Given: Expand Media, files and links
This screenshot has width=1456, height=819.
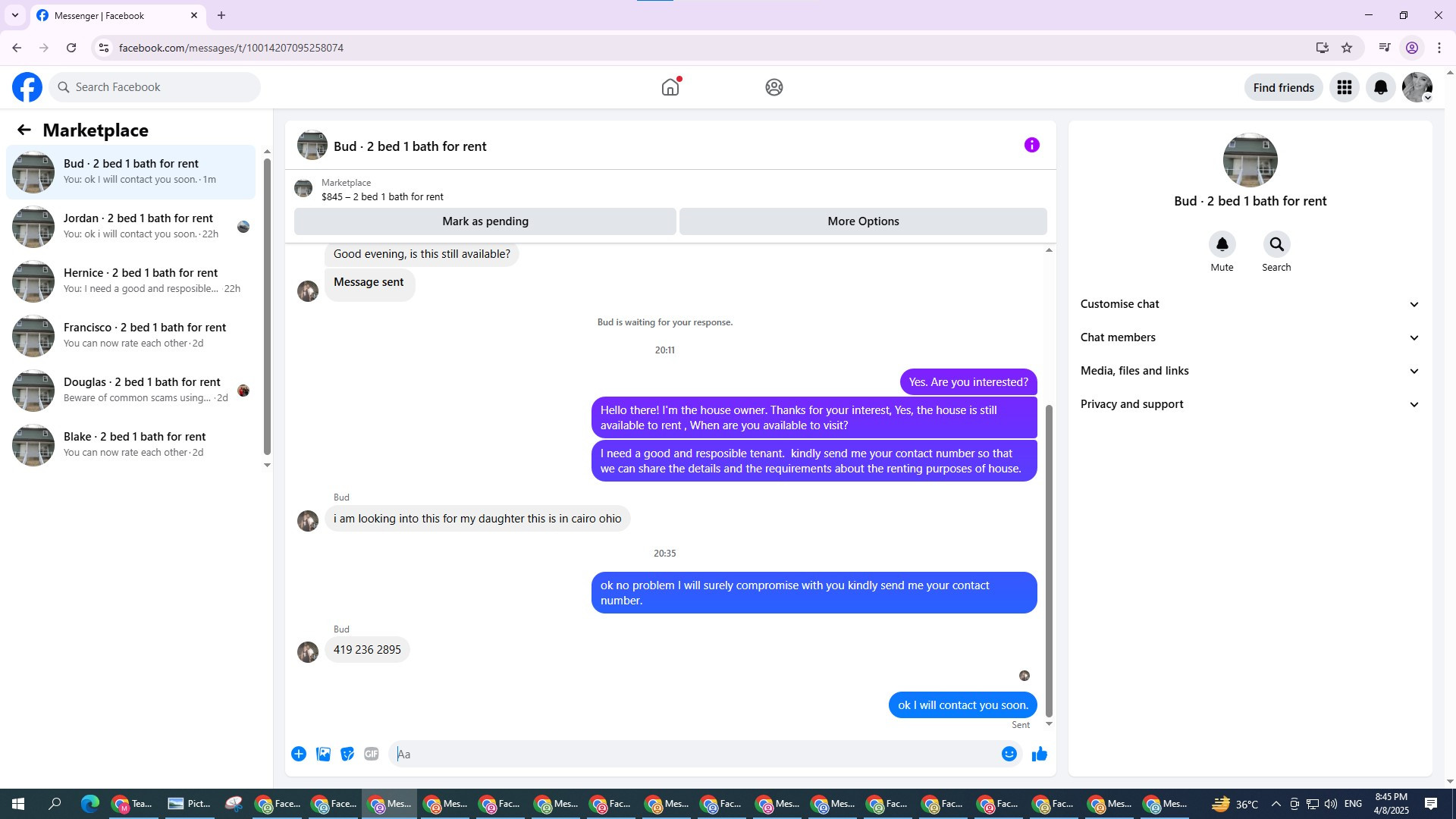Looking at the screenshot, I should pos(1249,371).
